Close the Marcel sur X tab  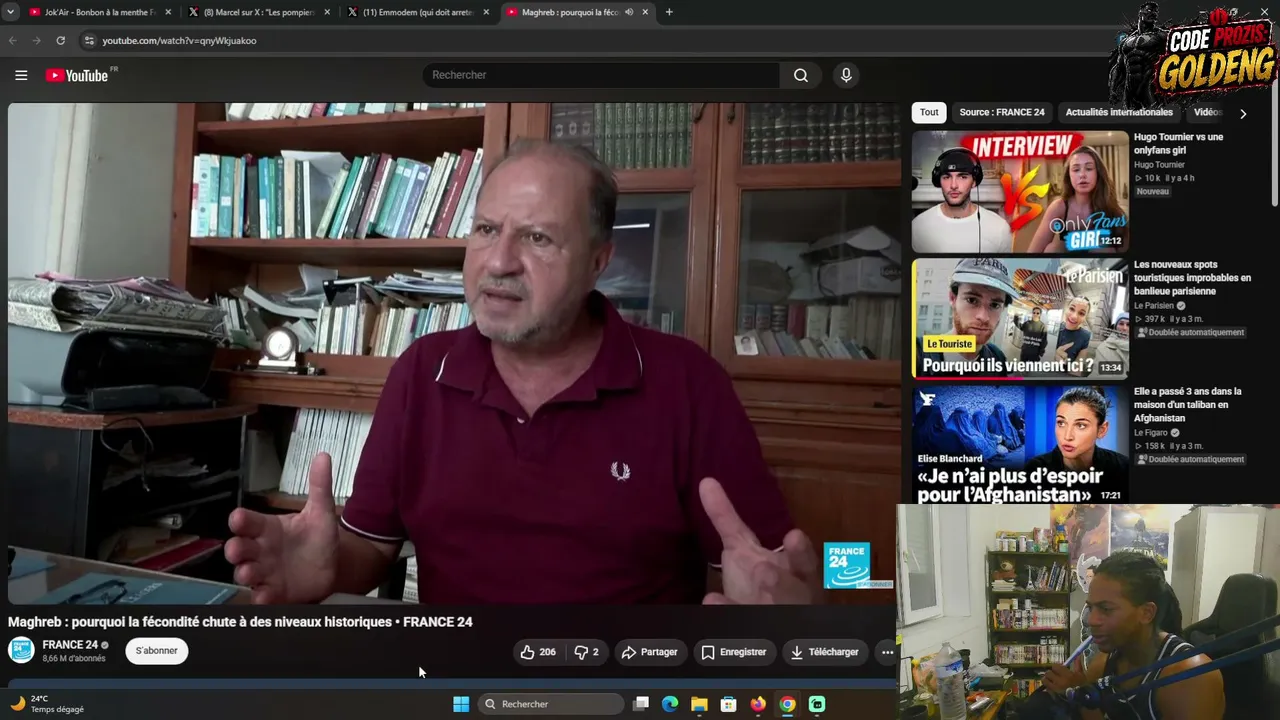click(327, 12)
